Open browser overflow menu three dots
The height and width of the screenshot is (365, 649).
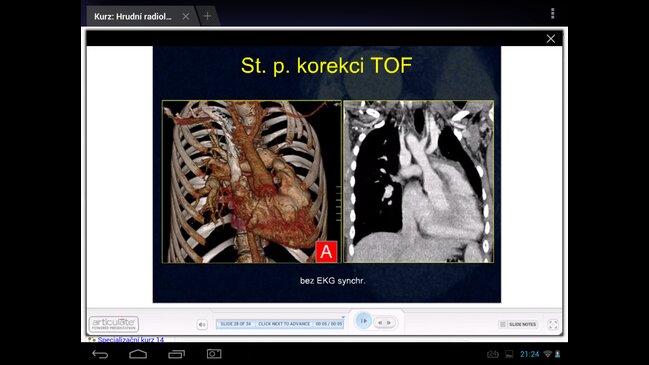pyautogui.click(x=553, y=14)
